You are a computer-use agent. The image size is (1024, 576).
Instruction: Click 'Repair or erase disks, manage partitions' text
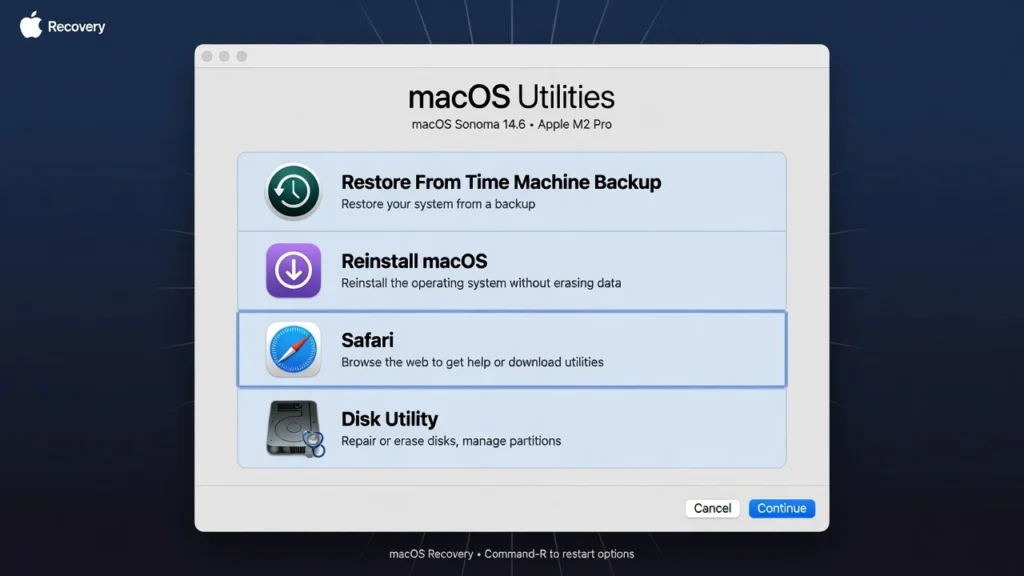(x=451, y=441)
